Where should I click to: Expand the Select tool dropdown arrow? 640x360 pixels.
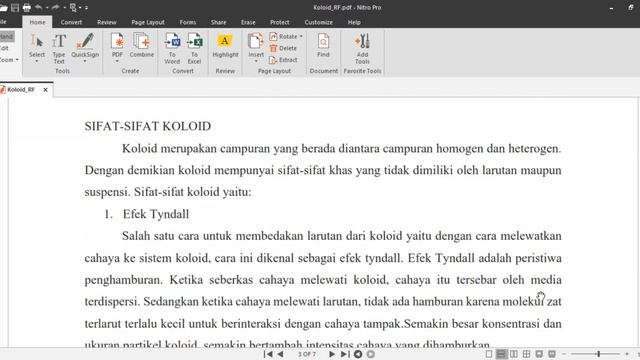[x=37, y=61]
